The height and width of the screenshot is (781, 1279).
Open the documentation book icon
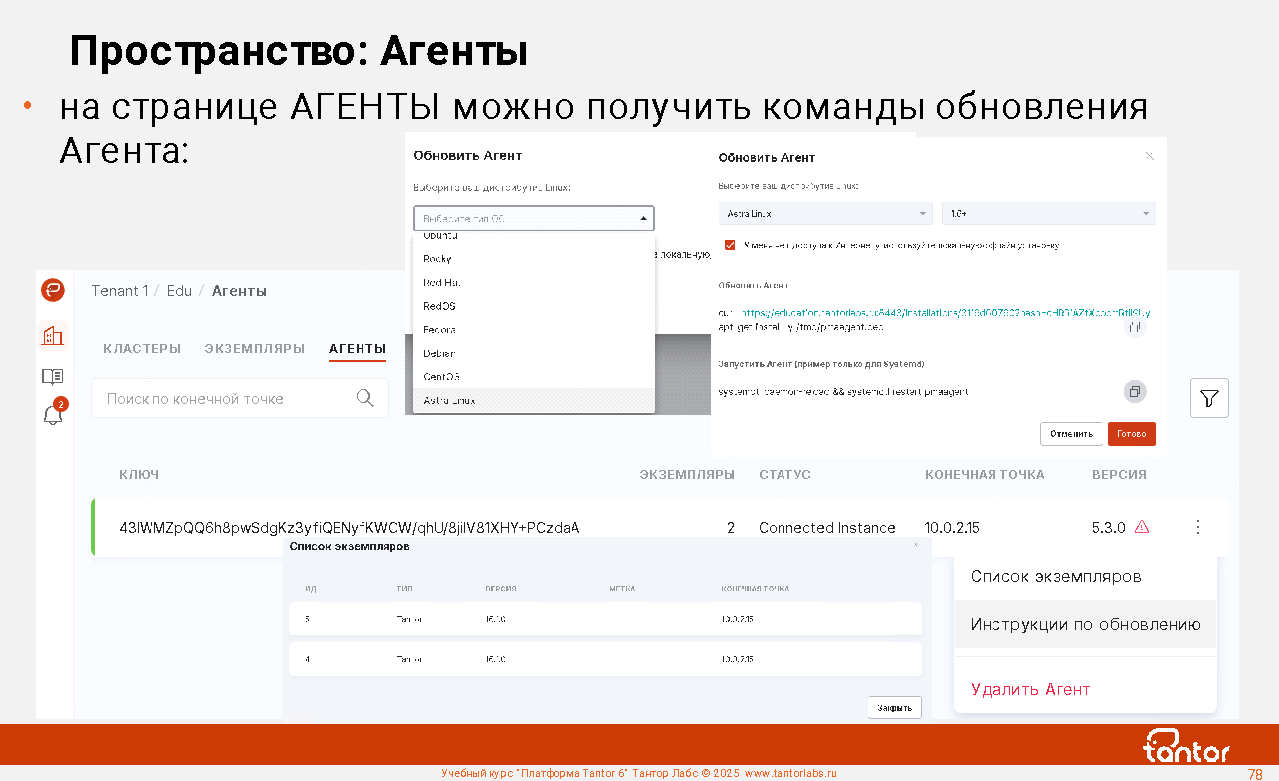(x=53, y=376)
